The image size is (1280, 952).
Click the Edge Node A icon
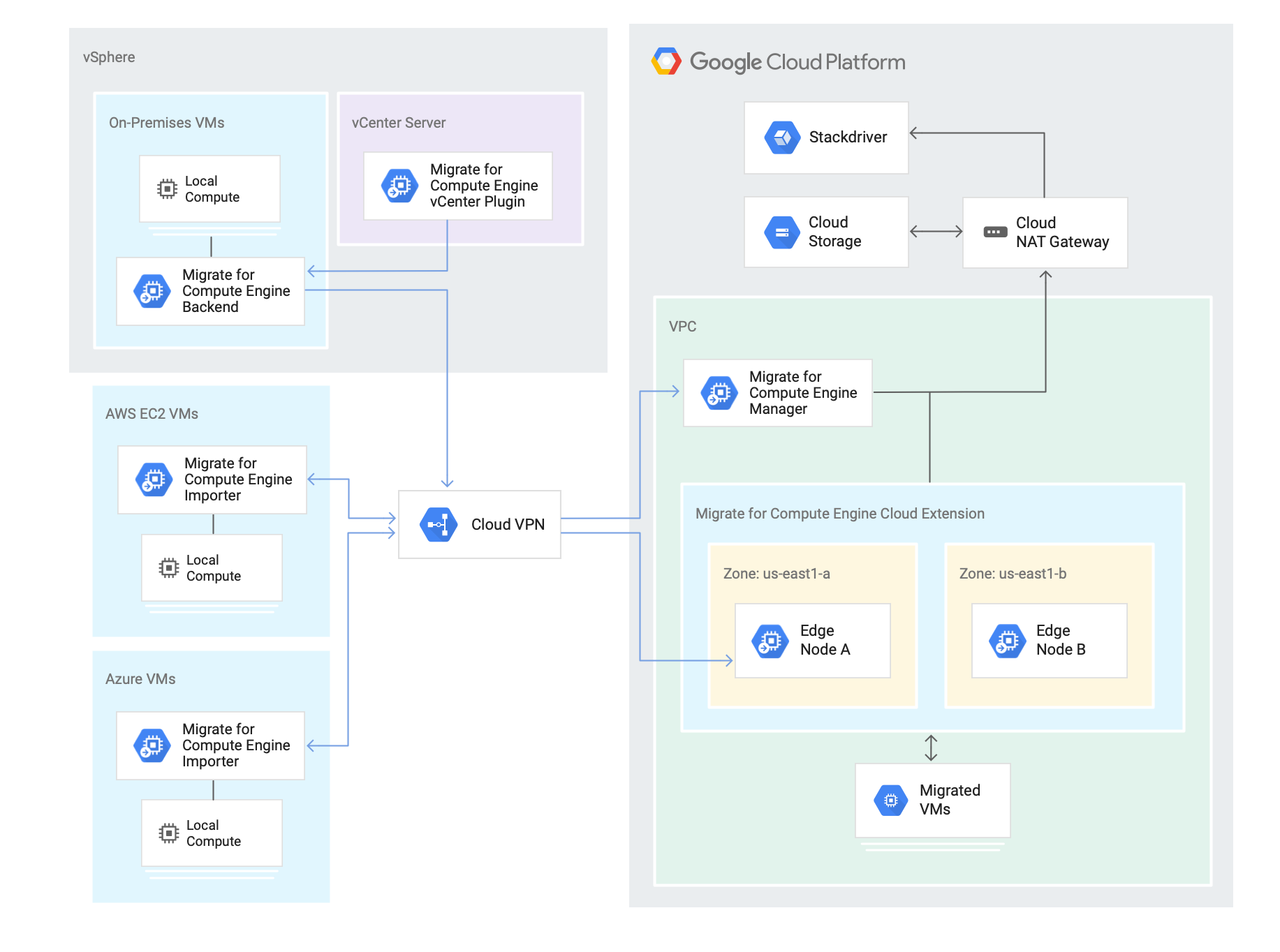click(x=770, y=641)
